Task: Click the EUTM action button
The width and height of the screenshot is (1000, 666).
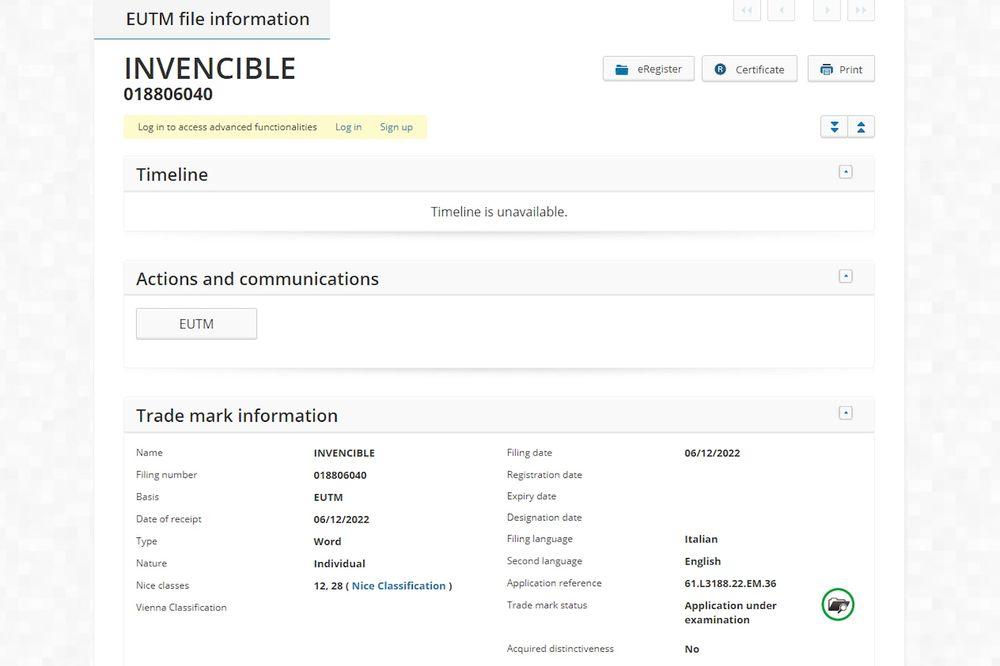Action: [x=196, y=324]
